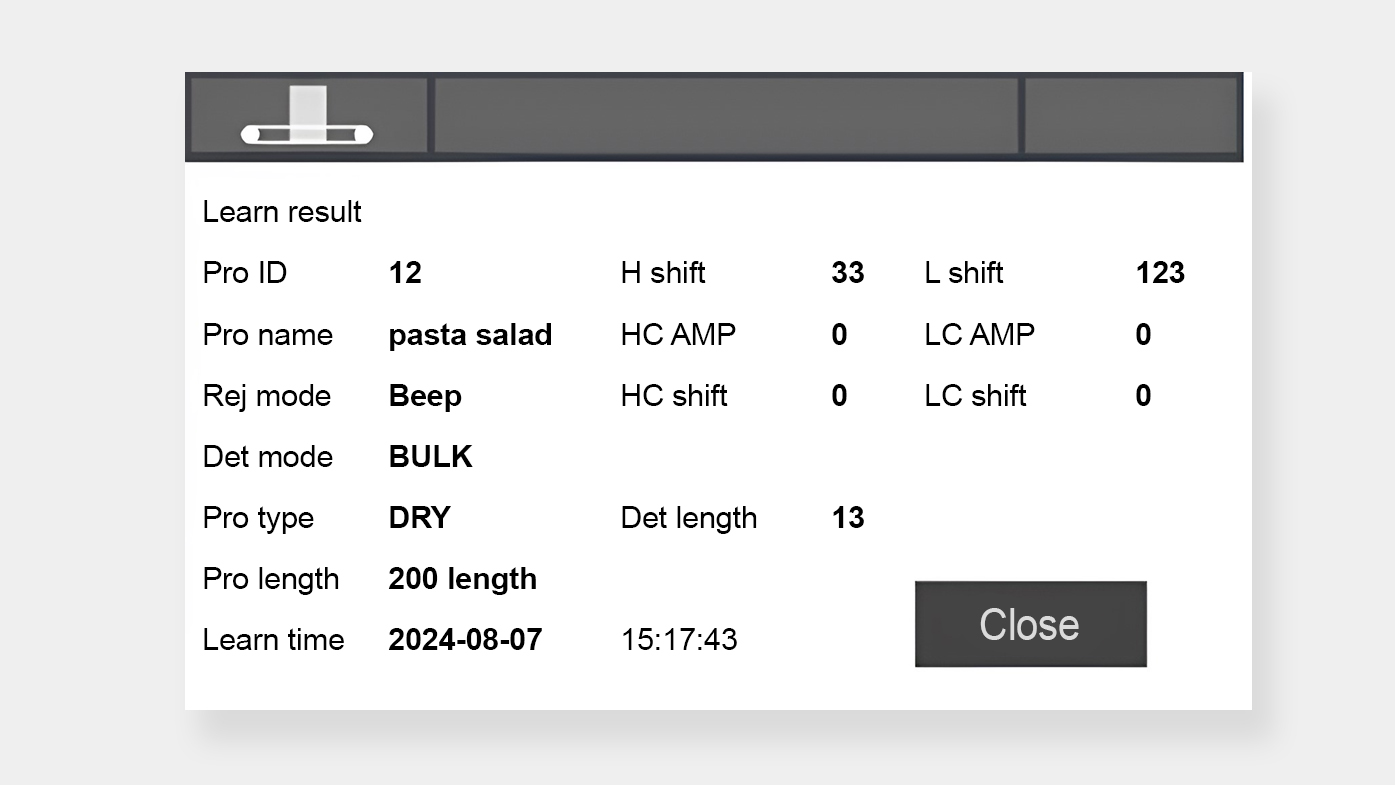The height and width of the screenshot is (785, 1395).
Task: Click the HC AMP value
Action: [x=839, y=335]
